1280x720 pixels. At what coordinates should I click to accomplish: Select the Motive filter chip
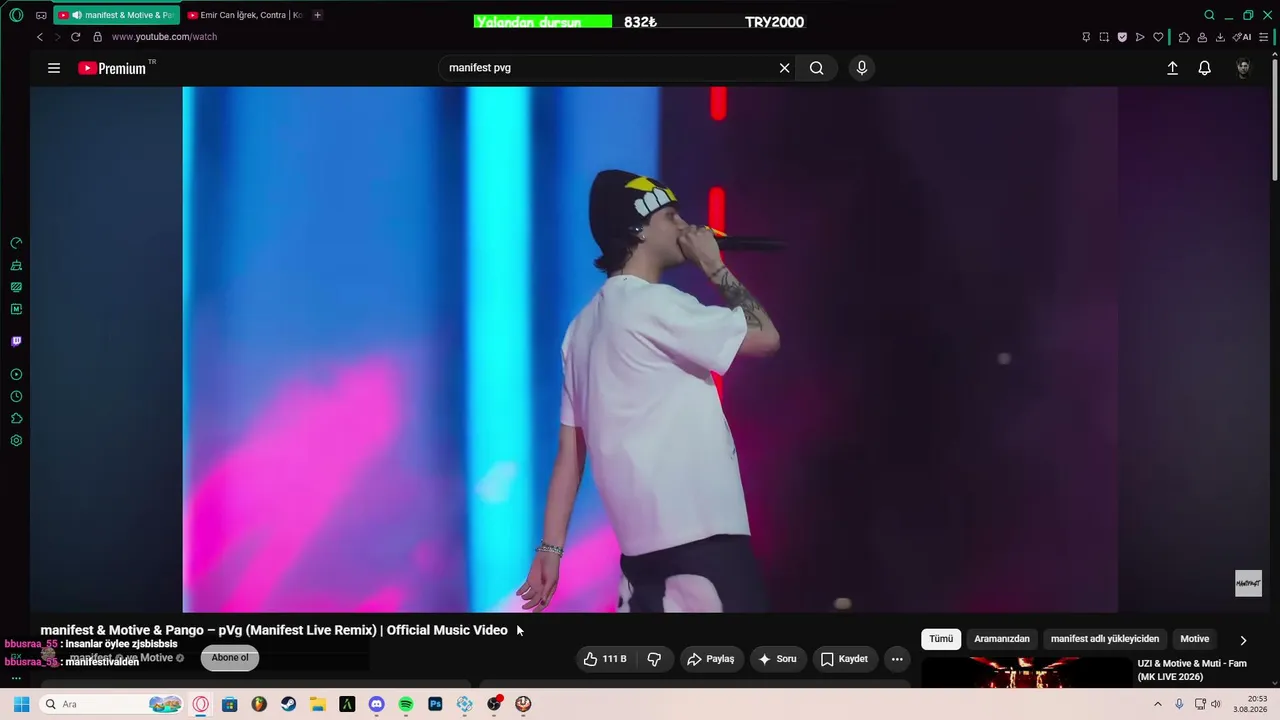(x=1195, y=639)
